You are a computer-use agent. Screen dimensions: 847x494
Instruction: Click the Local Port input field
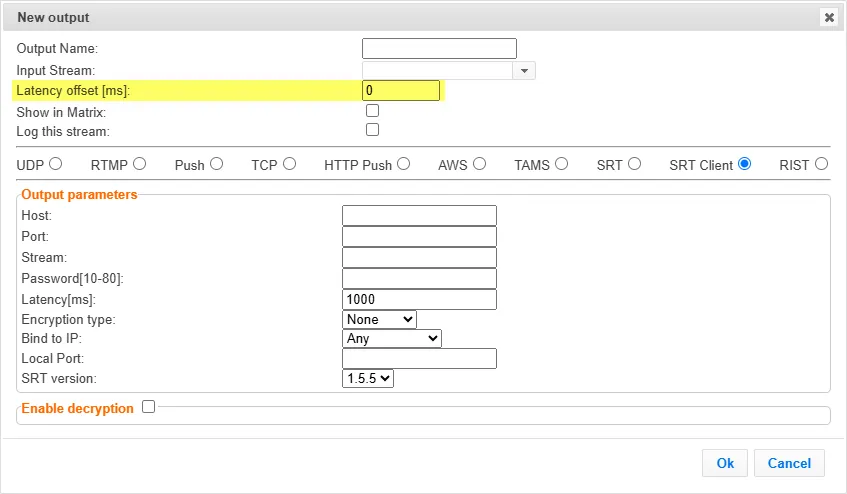tap(419, 358)
